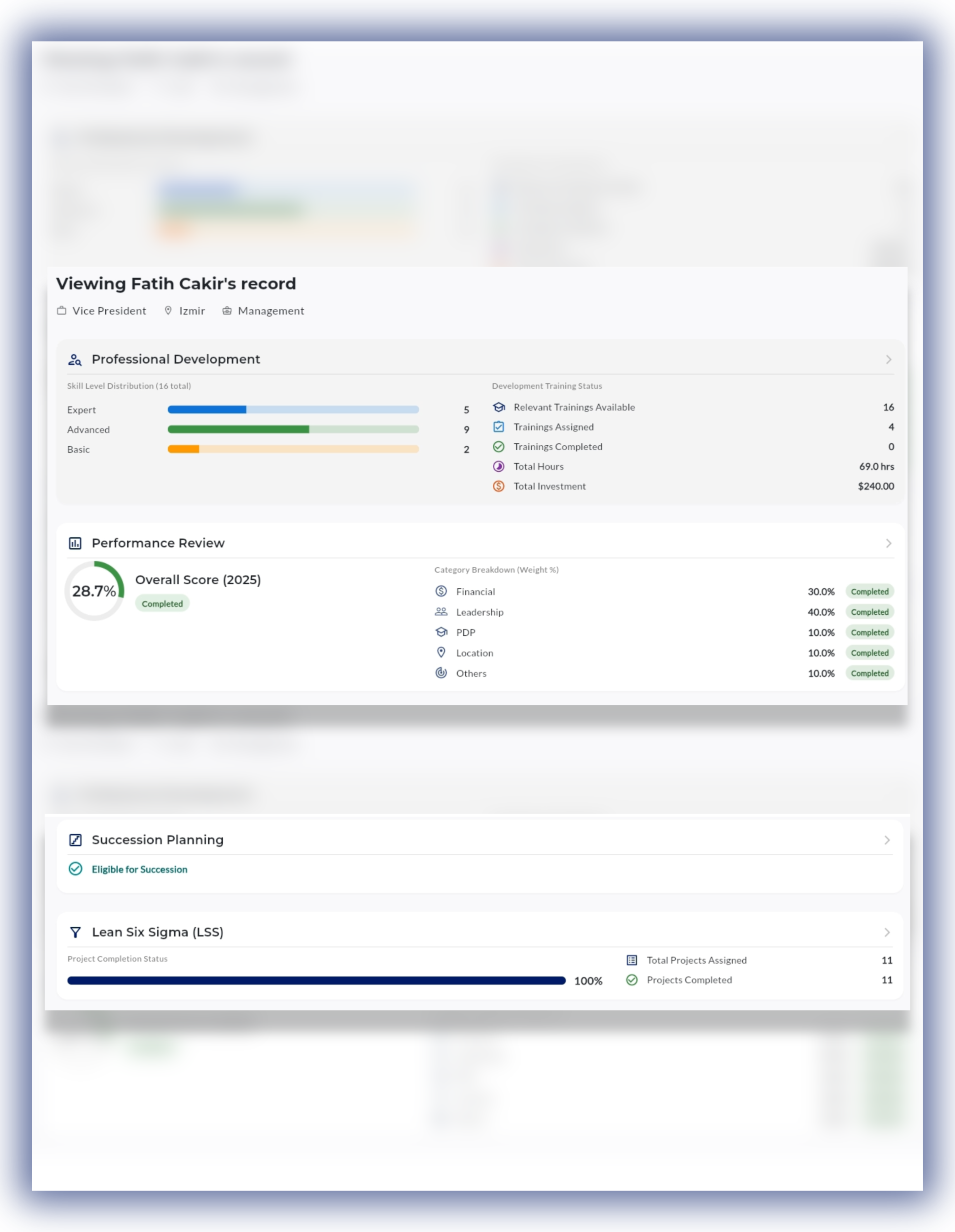955x1232 pixels.
Task: Click the Performance Review chart icon
Action: 75,543
